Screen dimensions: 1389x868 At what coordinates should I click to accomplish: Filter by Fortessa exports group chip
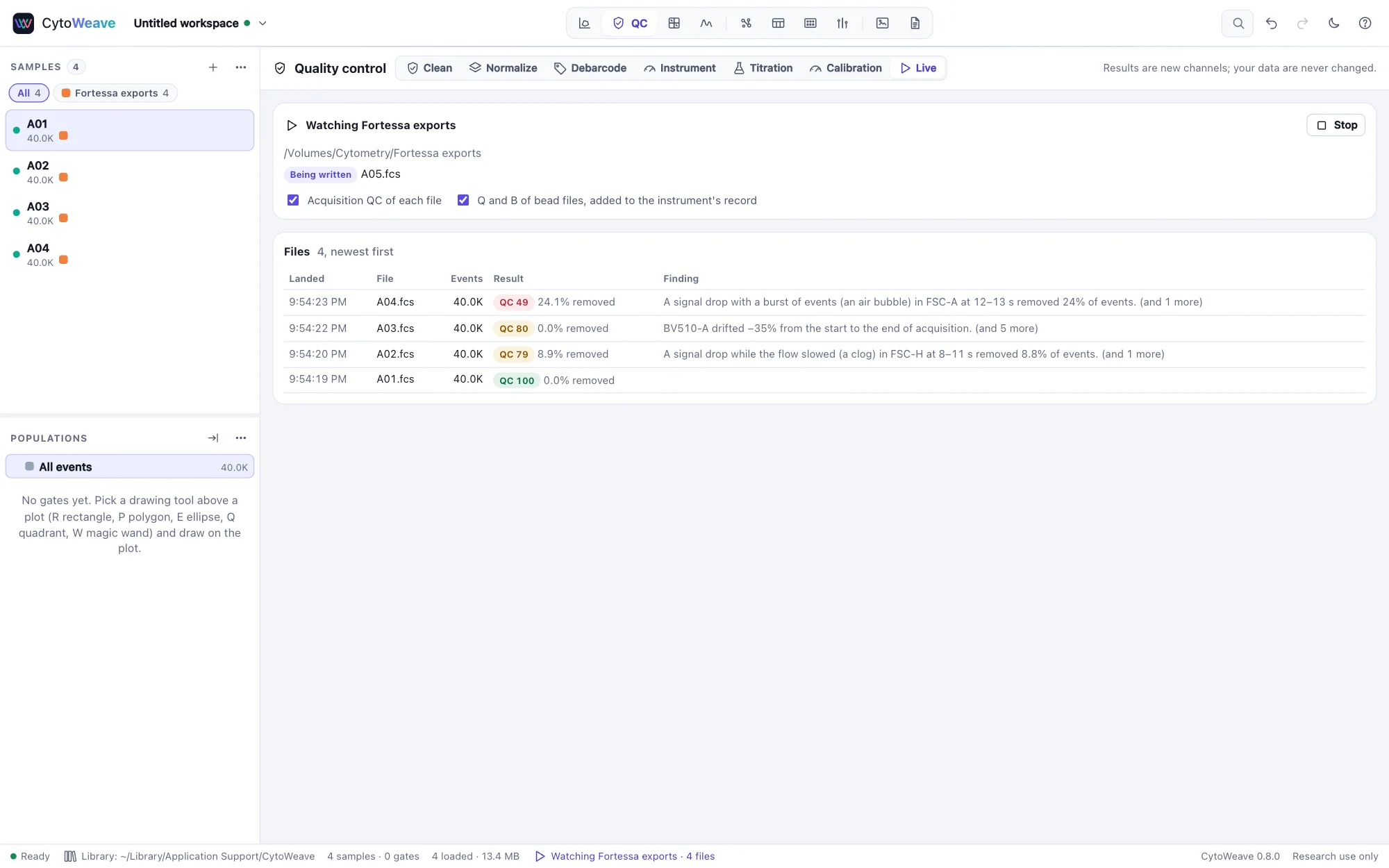point(115,93)
